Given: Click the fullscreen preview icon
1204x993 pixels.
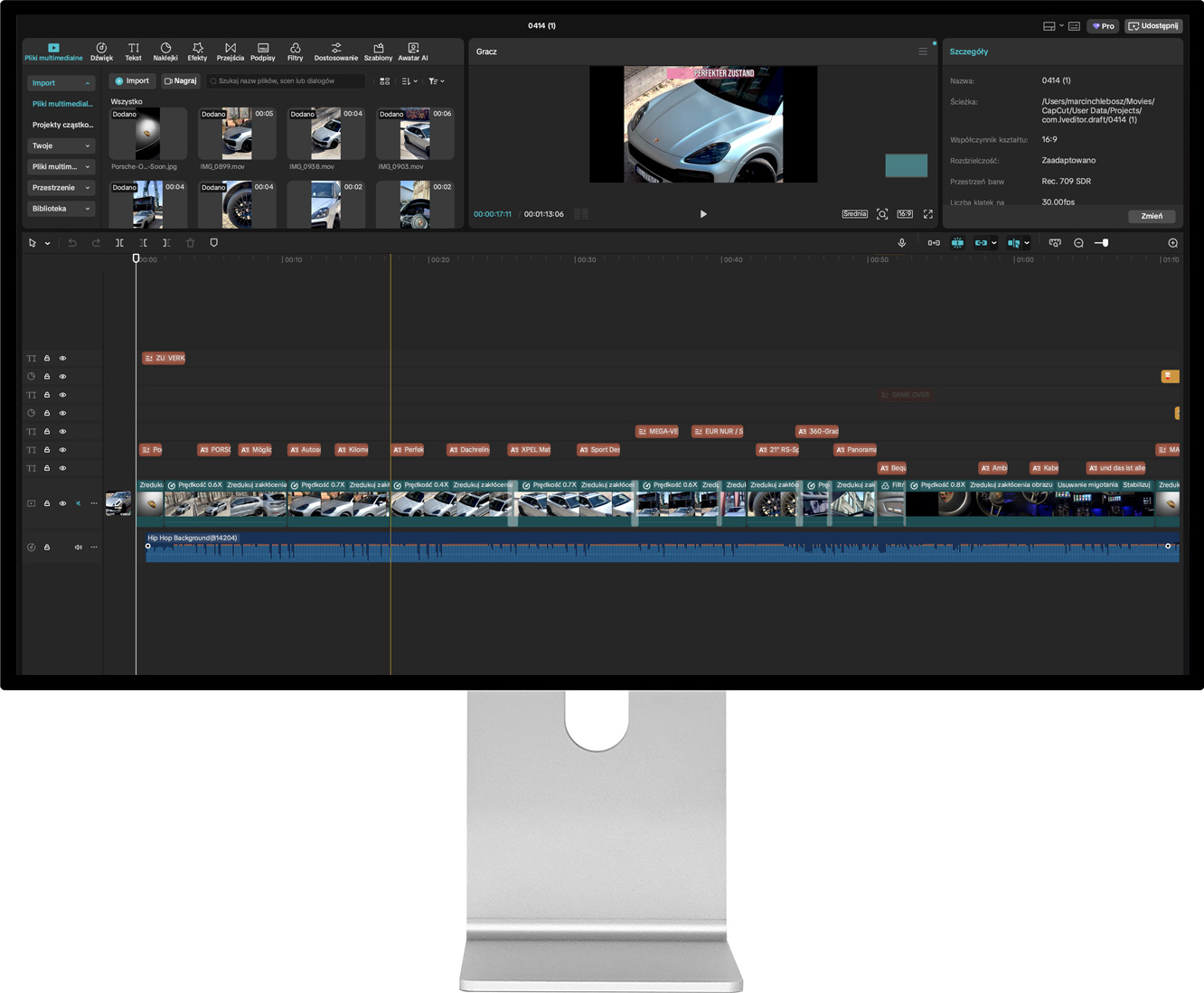Looking at the screenshot, I should click(x=927, y=214).
